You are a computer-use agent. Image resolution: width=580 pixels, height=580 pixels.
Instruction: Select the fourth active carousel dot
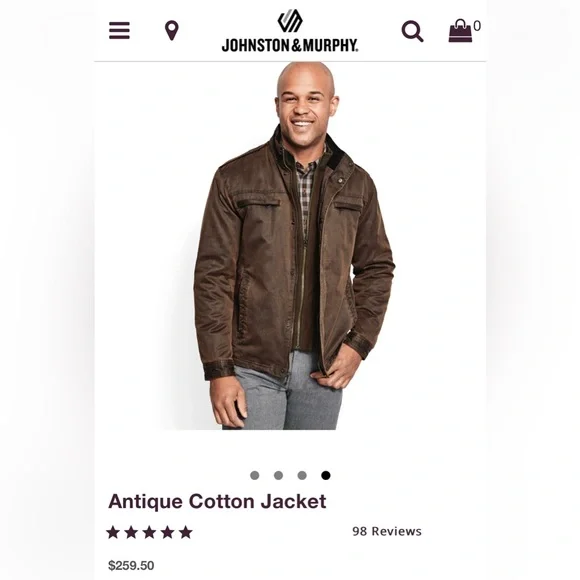[x=326, y=475]
